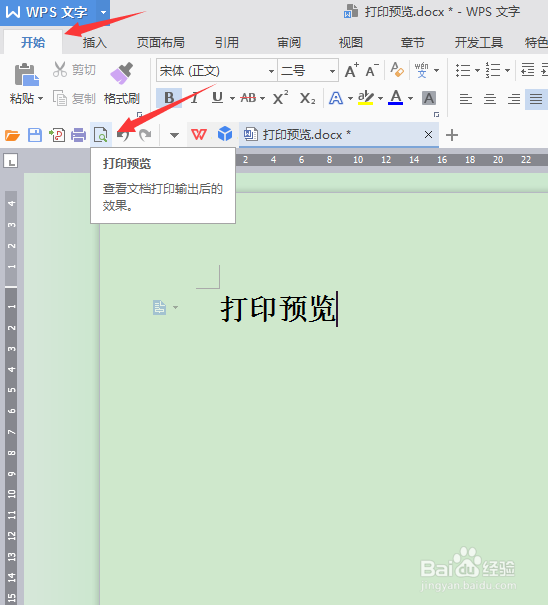Apply the blue font color A
548x605 pixels.
coord(396,98)
